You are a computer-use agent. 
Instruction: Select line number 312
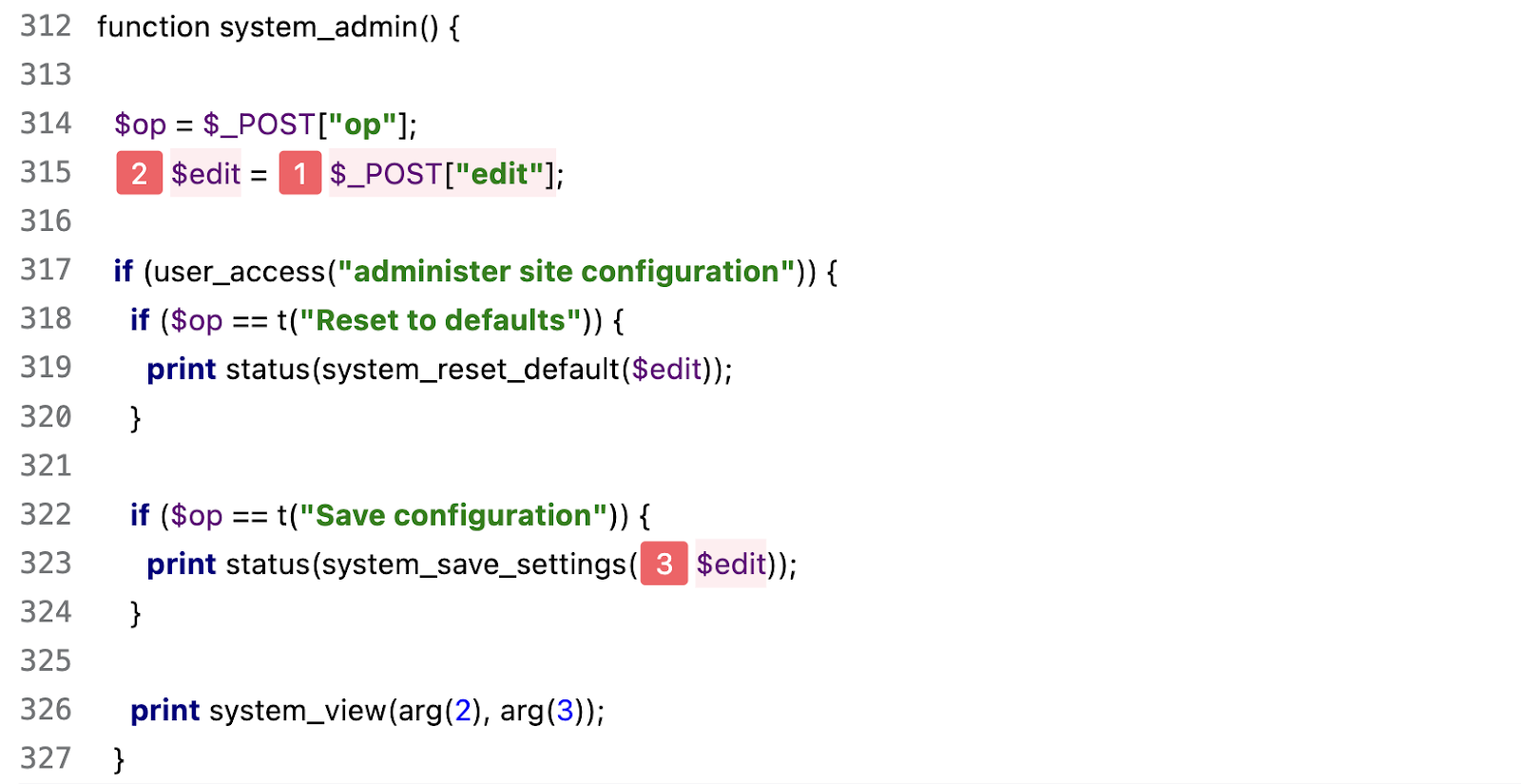[x=46, y=27]
